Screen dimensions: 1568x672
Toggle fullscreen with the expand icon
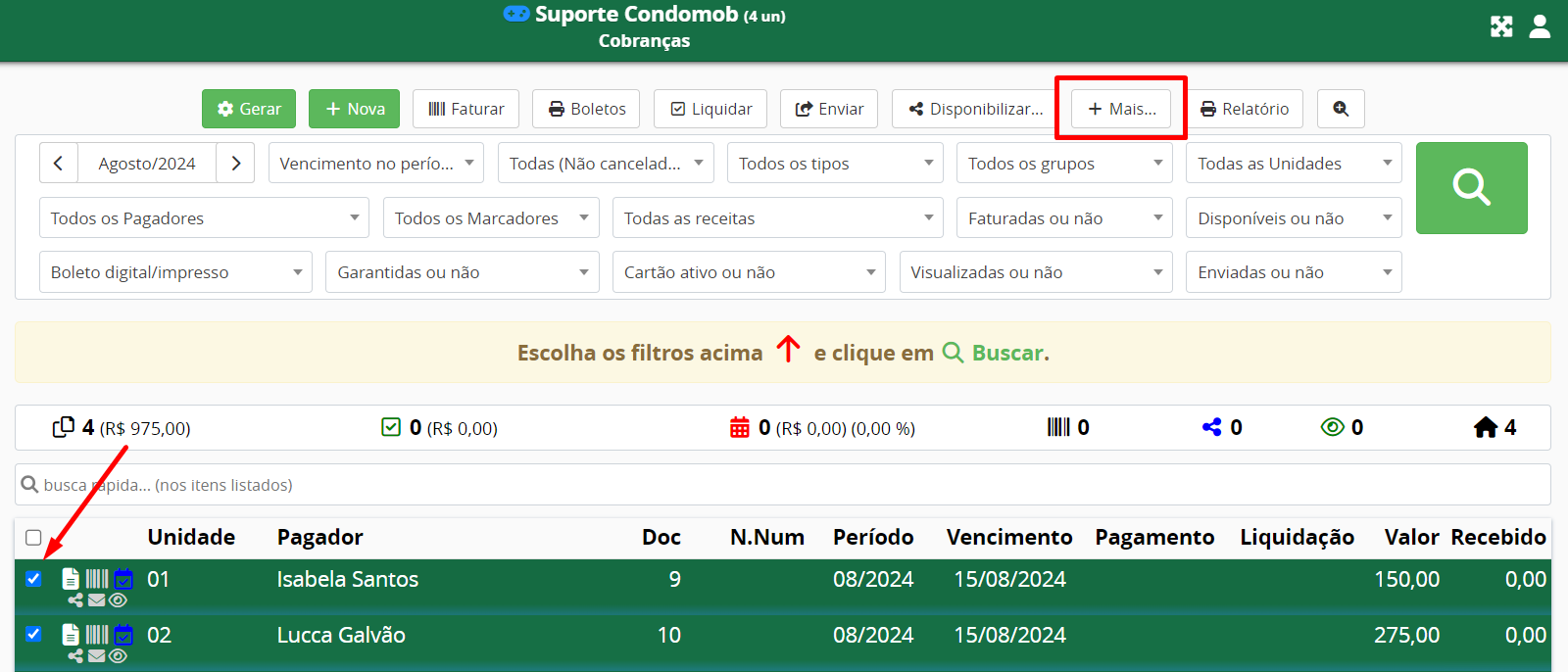[1501, 26]
